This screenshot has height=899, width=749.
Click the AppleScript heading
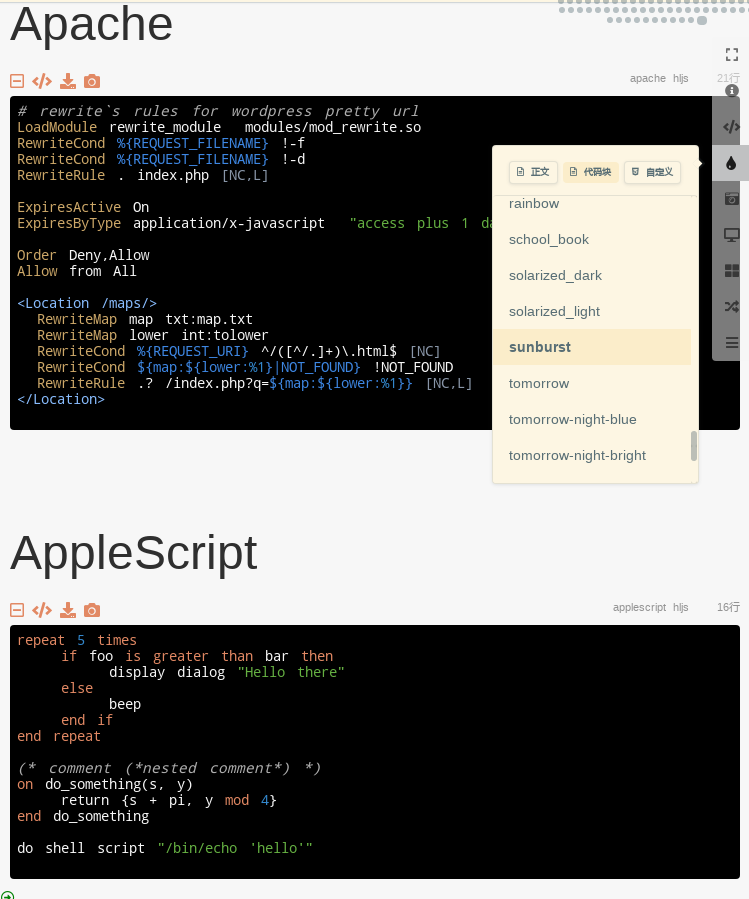[134, 553]
